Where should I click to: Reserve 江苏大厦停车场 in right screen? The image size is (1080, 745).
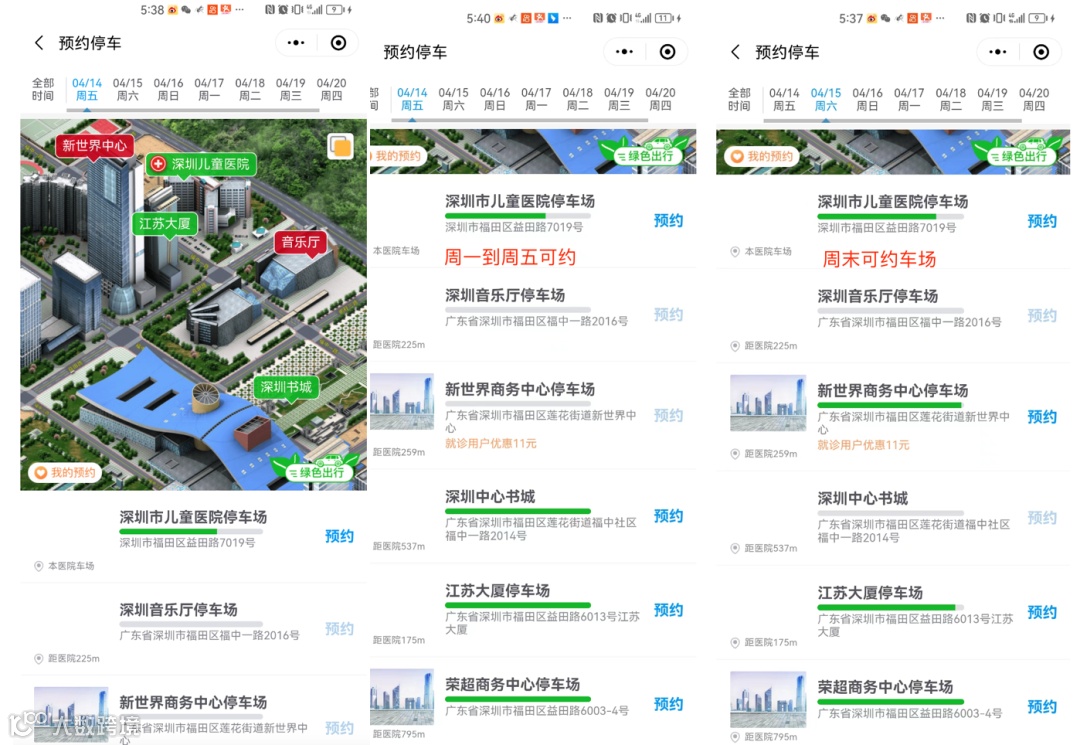(x=1041, y=613)
